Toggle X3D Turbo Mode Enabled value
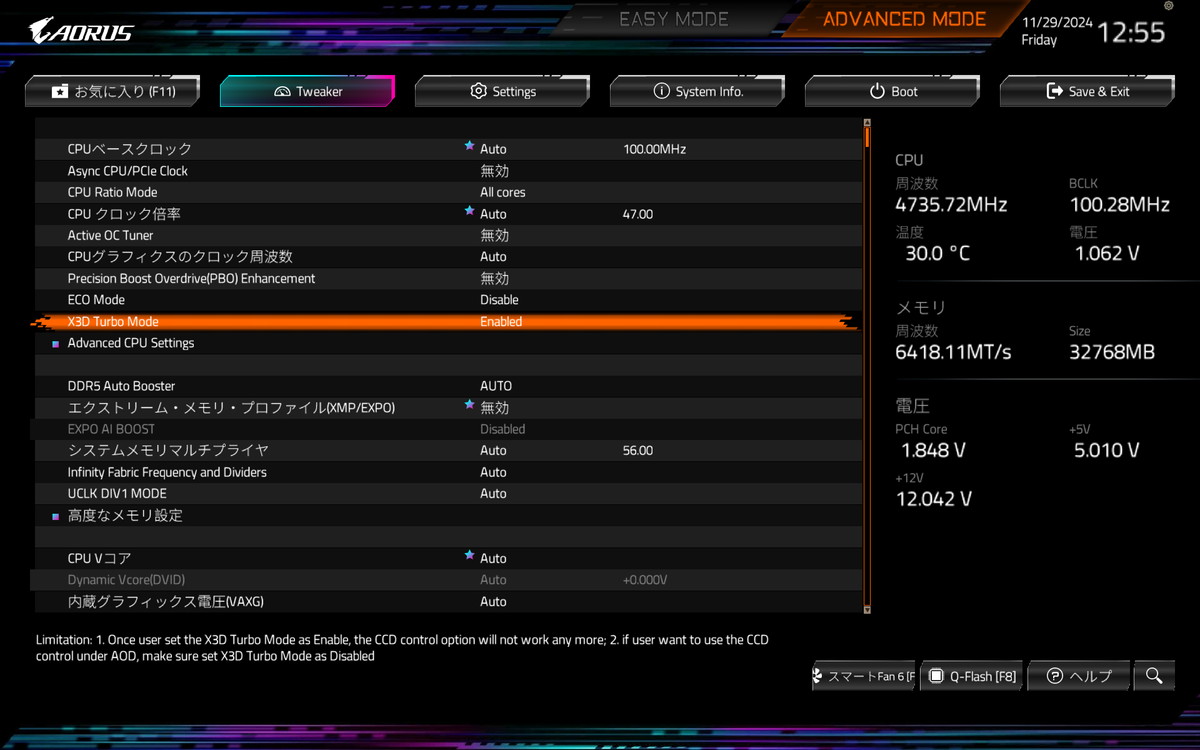Viewport: 1200px width, 750px height. (x=501, y=322)
